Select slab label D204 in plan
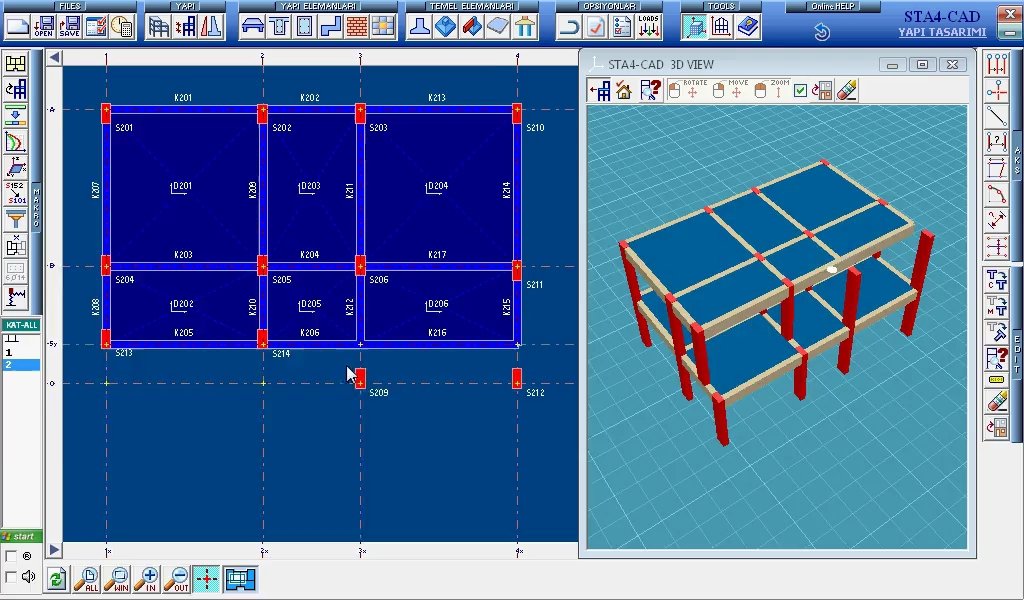This screenshot has width=1024, height=600. [x=437, y=187]
